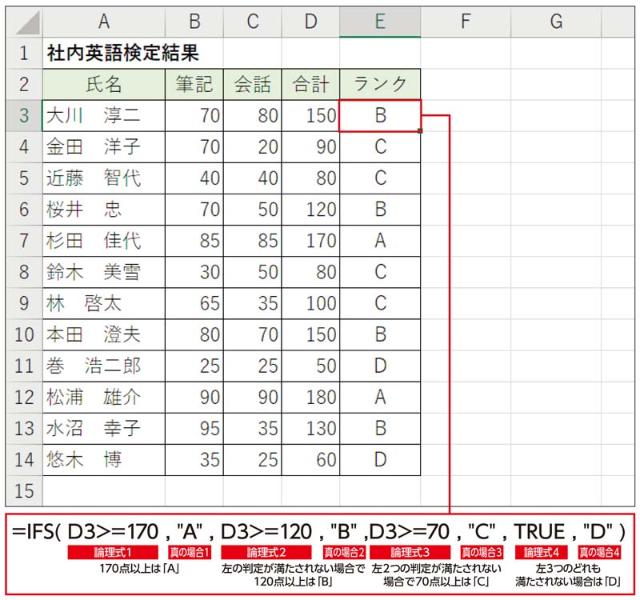Select row 15 header
640x600 pixels.
pos(22,491)
